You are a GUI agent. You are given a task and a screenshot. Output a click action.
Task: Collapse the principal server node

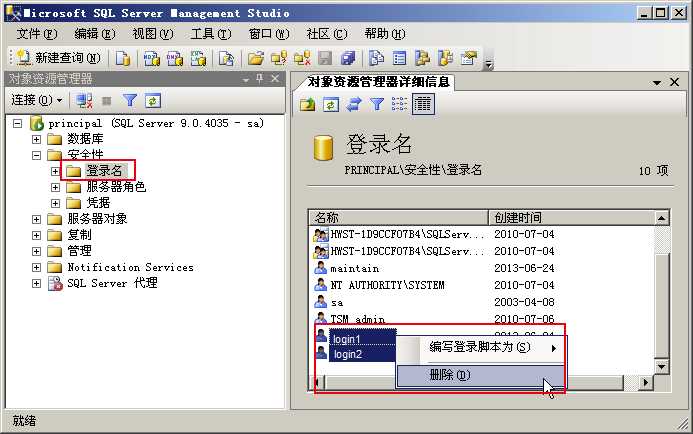coord(18,123)
